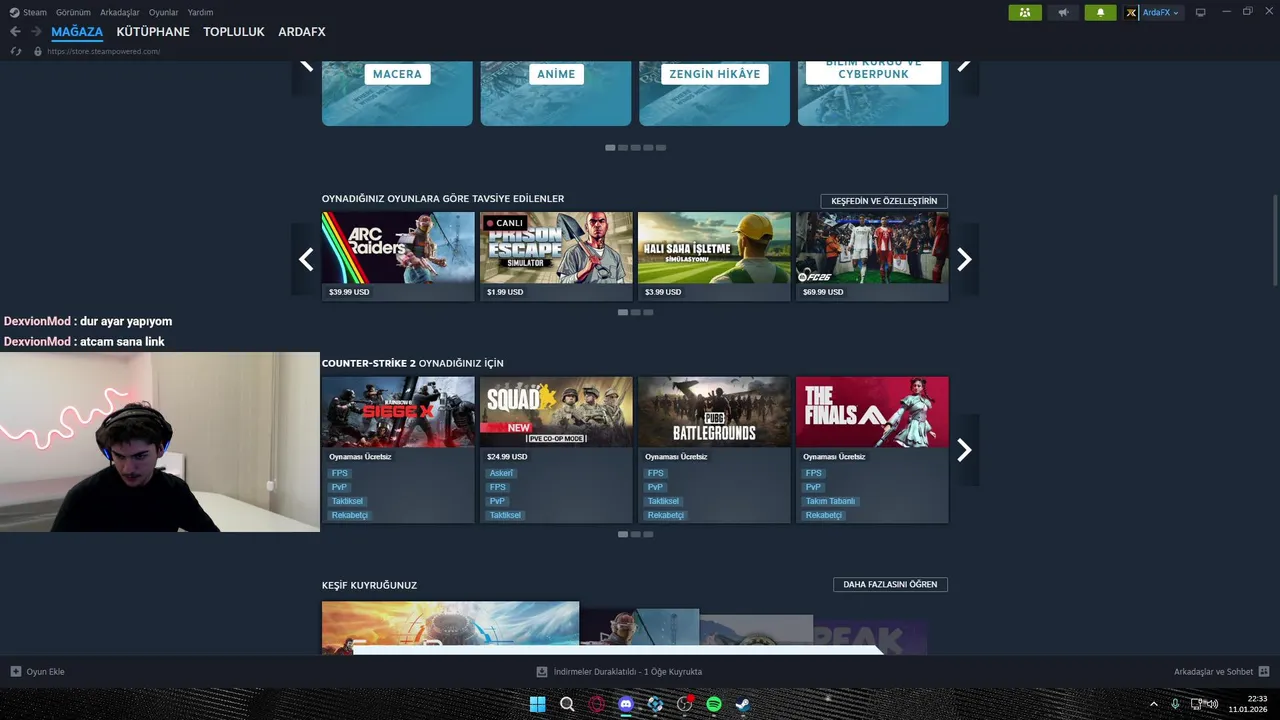Click the KEŞFEDİN VE ÖZELLEŞTİRİN button

coord(884,201)
